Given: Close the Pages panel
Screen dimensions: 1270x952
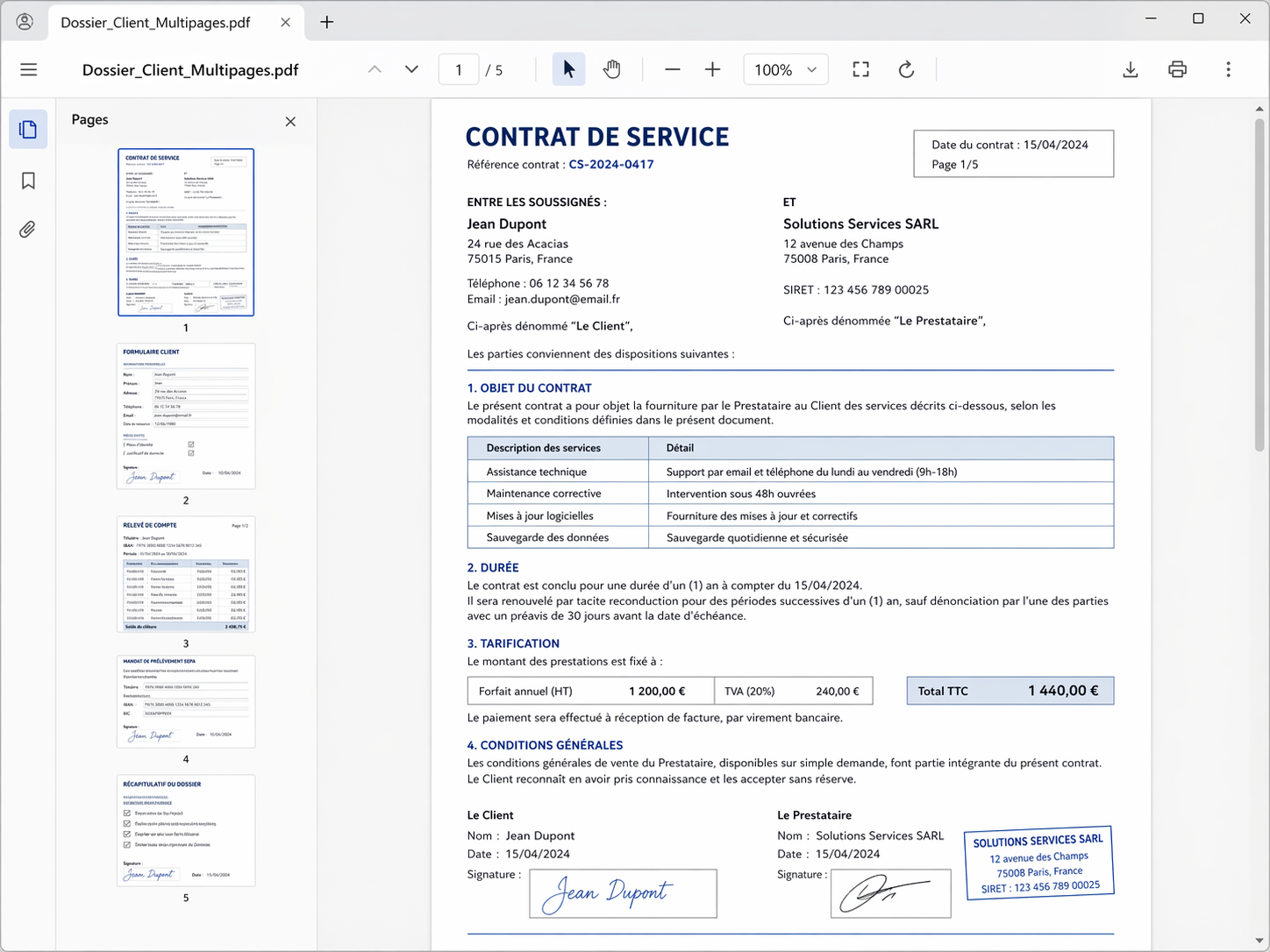Looking at the screenshot, I should point(290,122).
